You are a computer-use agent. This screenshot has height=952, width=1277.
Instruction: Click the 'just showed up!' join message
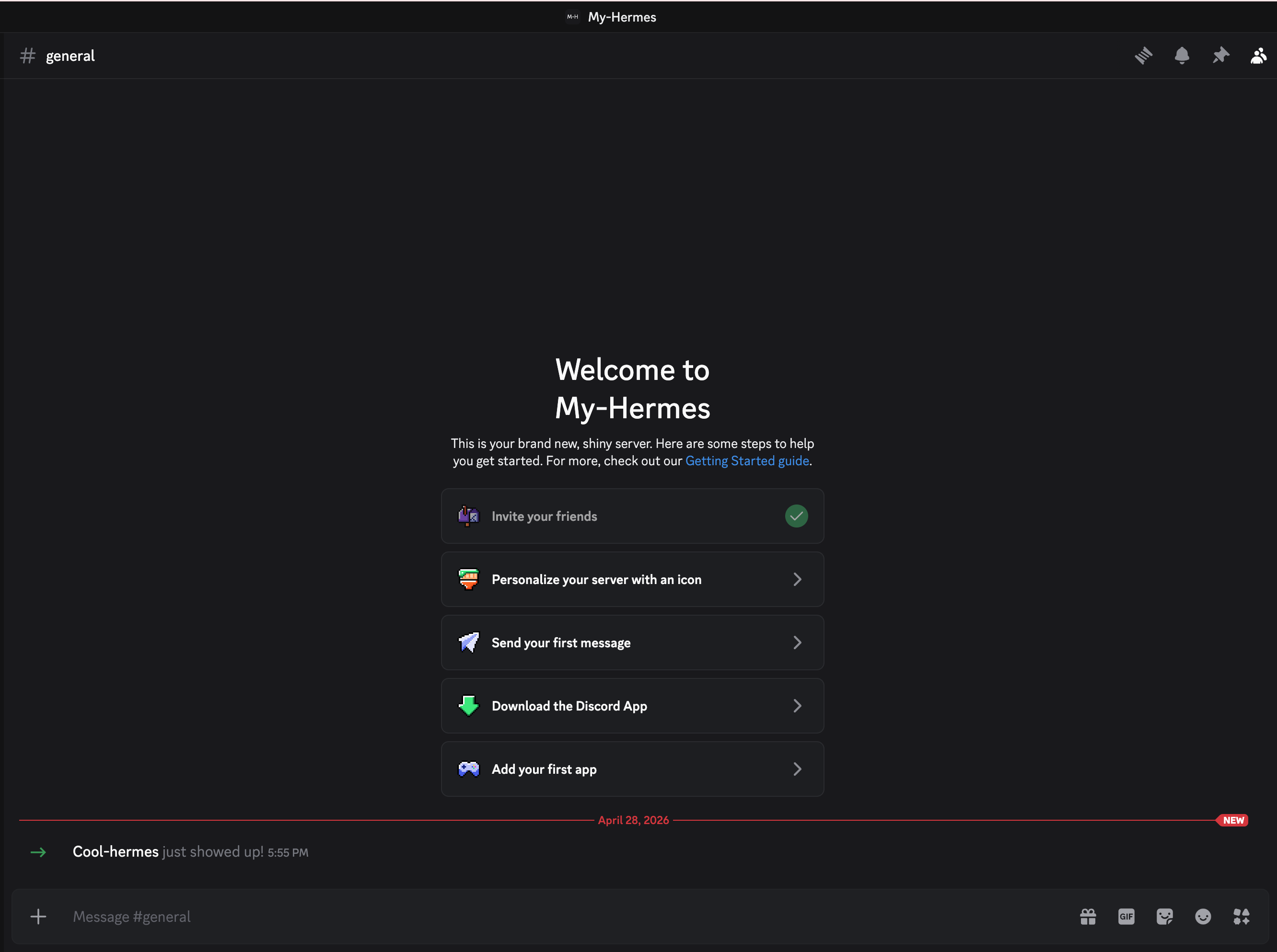point(213,852)
